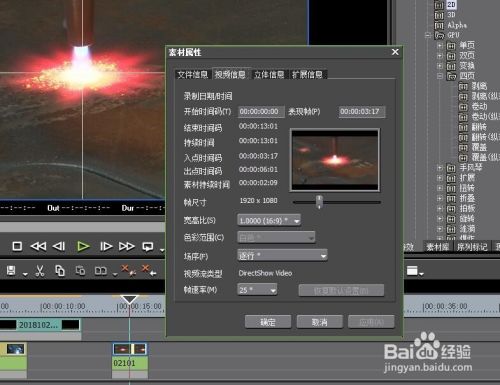Open the 场序 dropdown showing 逐行

282,256
